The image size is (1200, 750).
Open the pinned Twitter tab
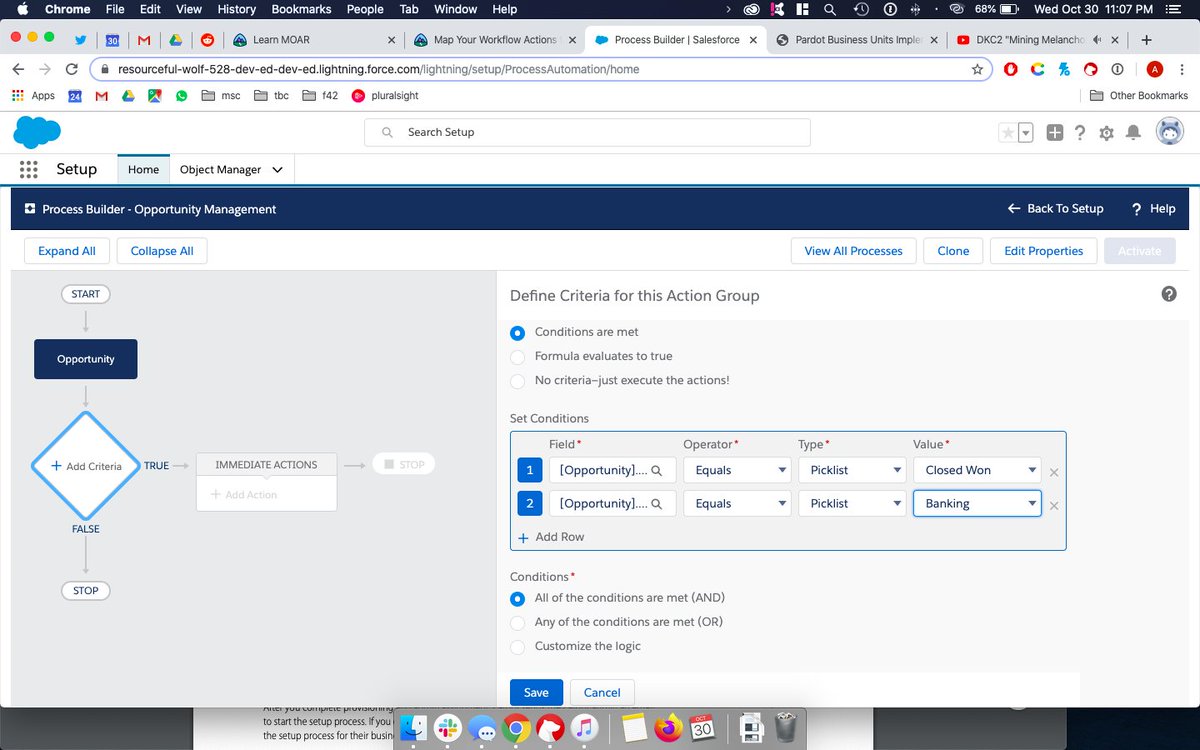coord(80,40)
